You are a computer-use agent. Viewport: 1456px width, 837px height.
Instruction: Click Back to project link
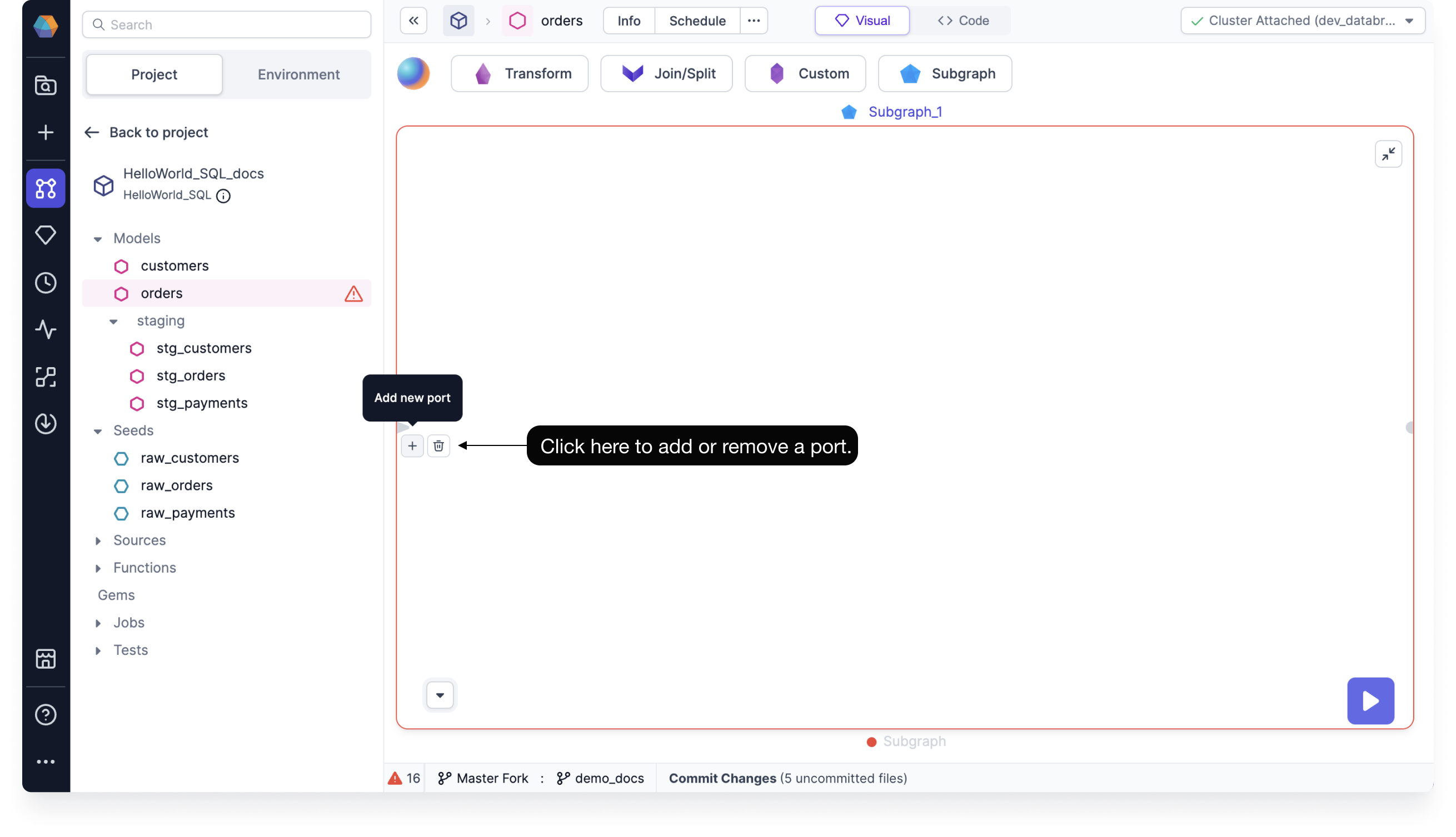(146, 132)
